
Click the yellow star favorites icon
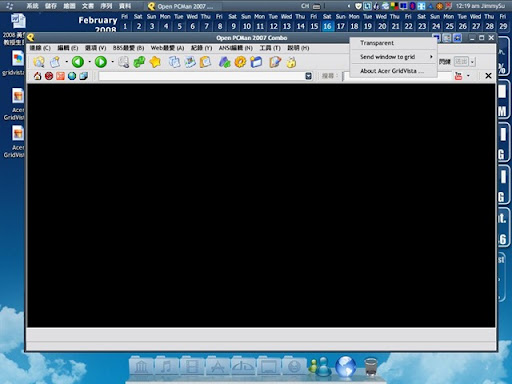(x=155, y=62)
